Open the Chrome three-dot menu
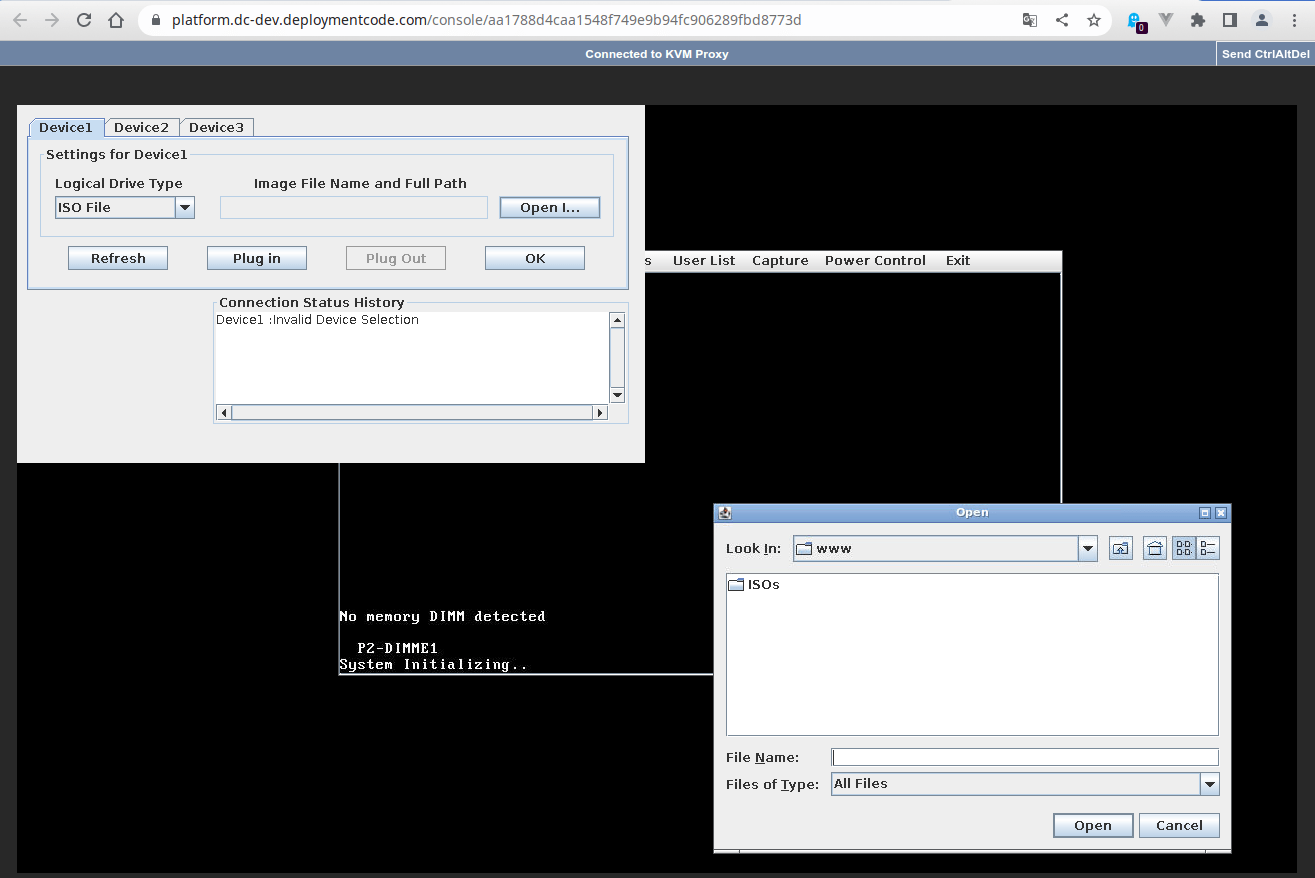The image size is (1315, 878). pyautogui.click(x=1296, y=20)
